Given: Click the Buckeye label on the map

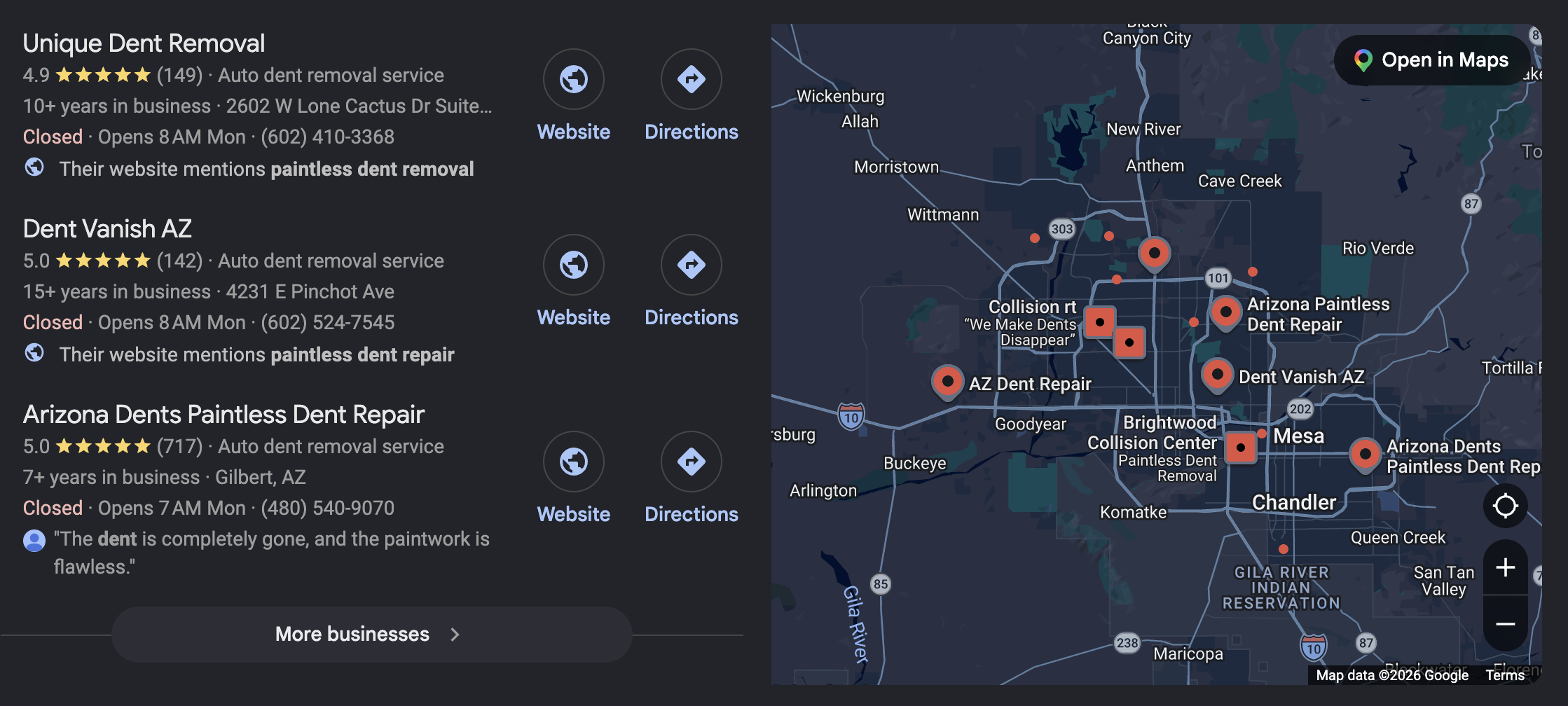Looking at the screenshot, I should pos(915,463).
